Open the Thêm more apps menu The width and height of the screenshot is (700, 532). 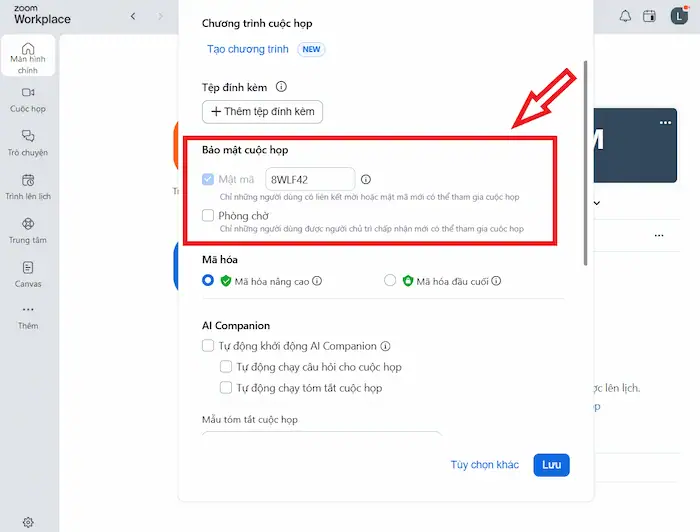click(x=28, y=317)
